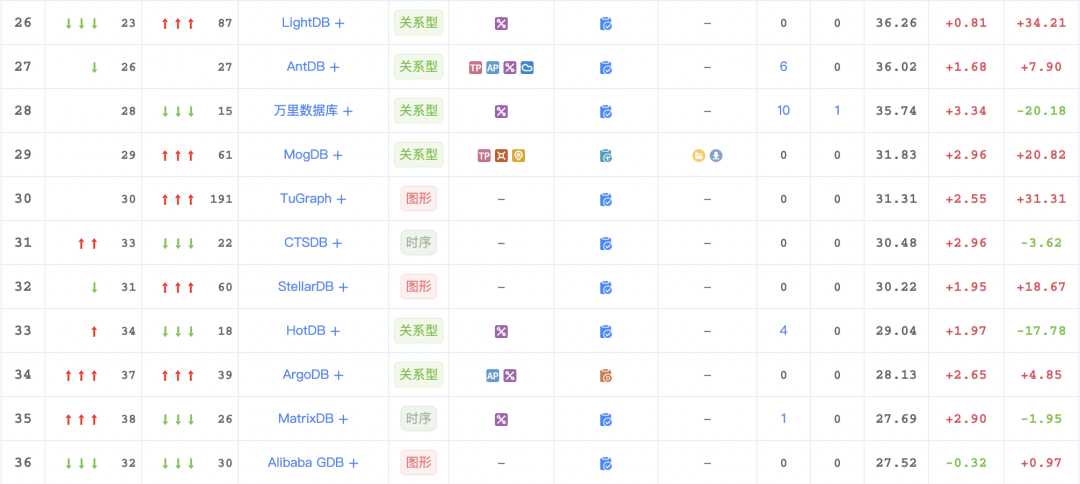Click the orange clipboard icon in ArgoDB row

point(606,376)
